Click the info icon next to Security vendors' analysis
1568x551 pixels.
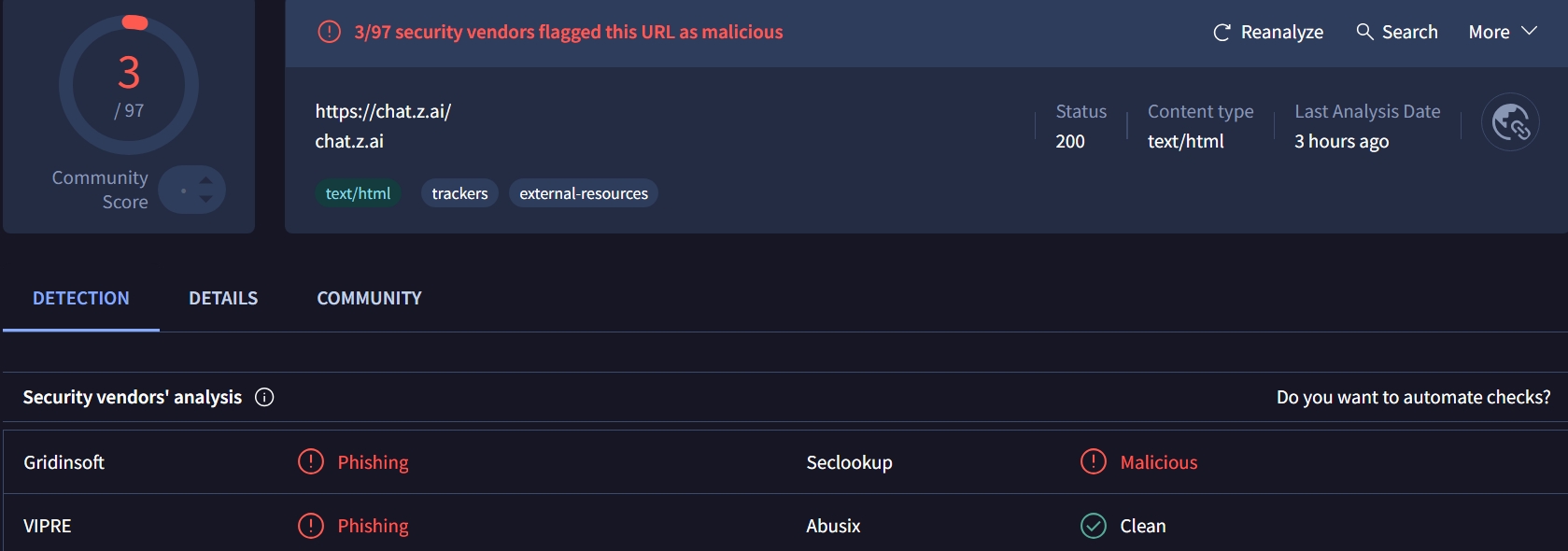click(264, 397)
